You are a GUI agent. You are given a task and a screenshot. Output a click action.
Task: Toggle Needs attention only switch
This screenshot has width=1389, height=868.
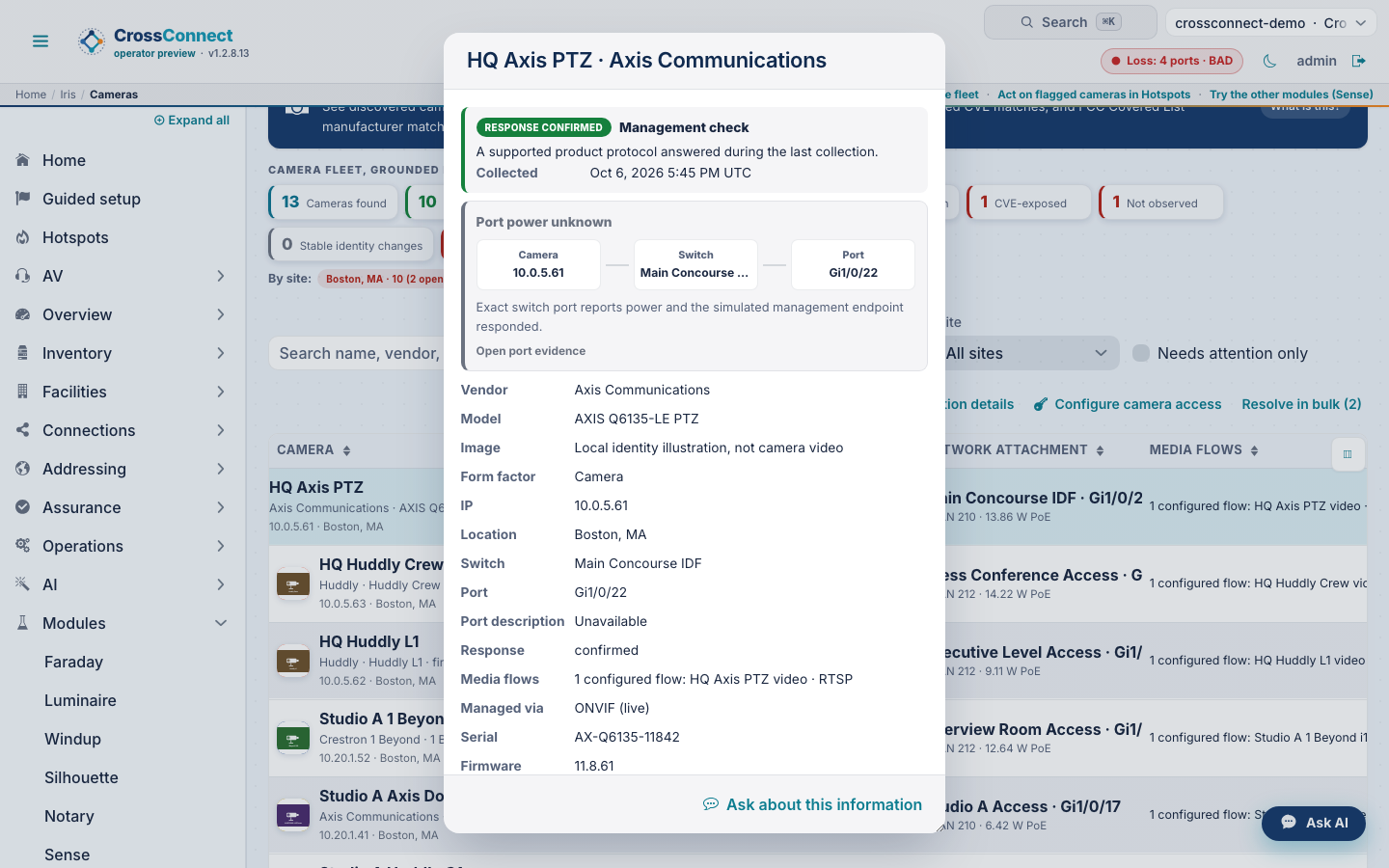(x=1141, y=353)
